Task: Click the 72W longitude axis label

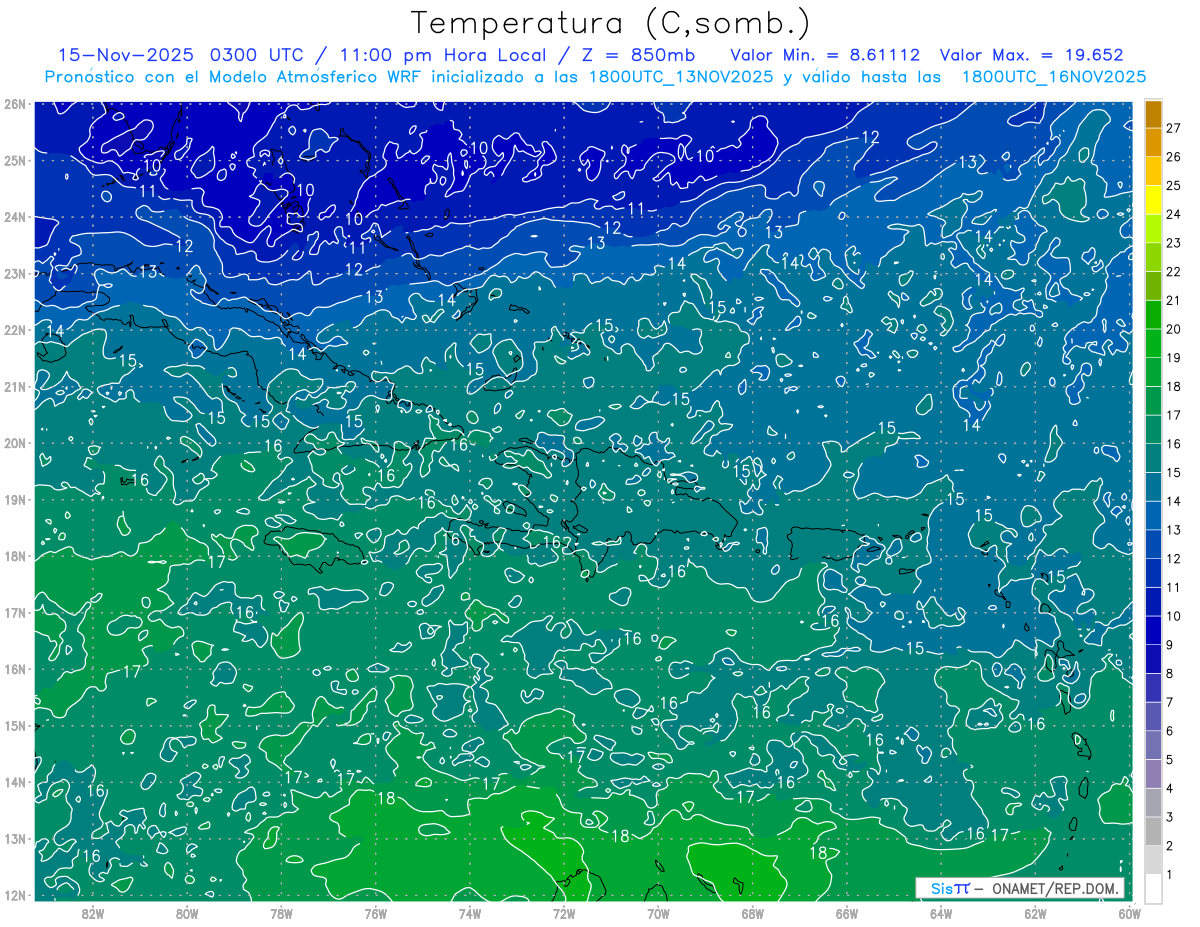Action: pyautogui.click(x=564, y=913)
